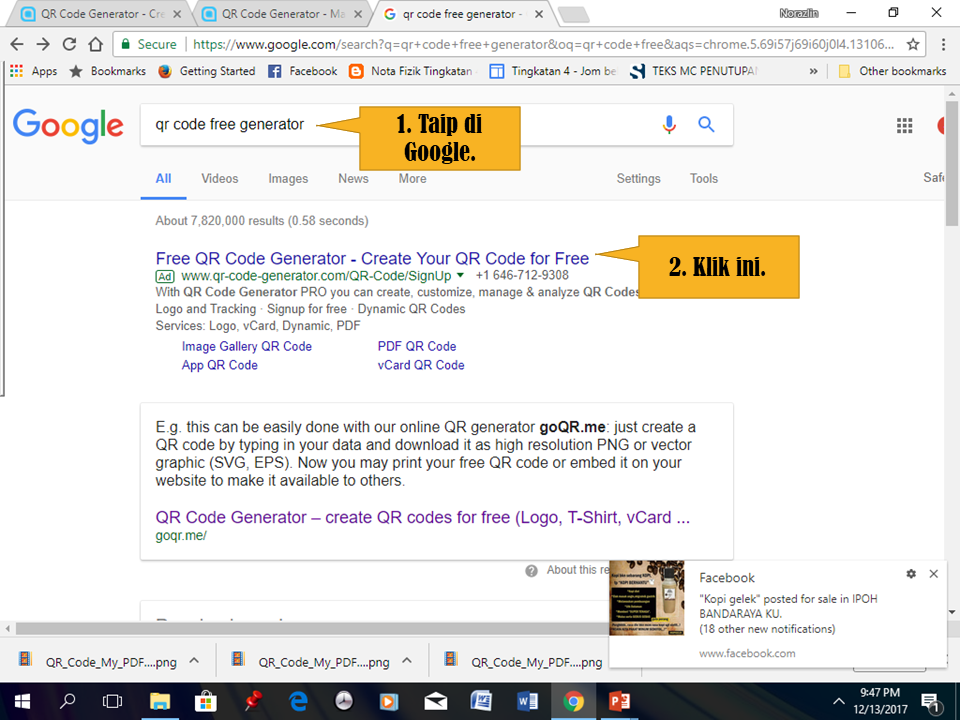Open File Explorer from the taskbar
Screen dimensions: 960x720
click(x=160, y=702)
